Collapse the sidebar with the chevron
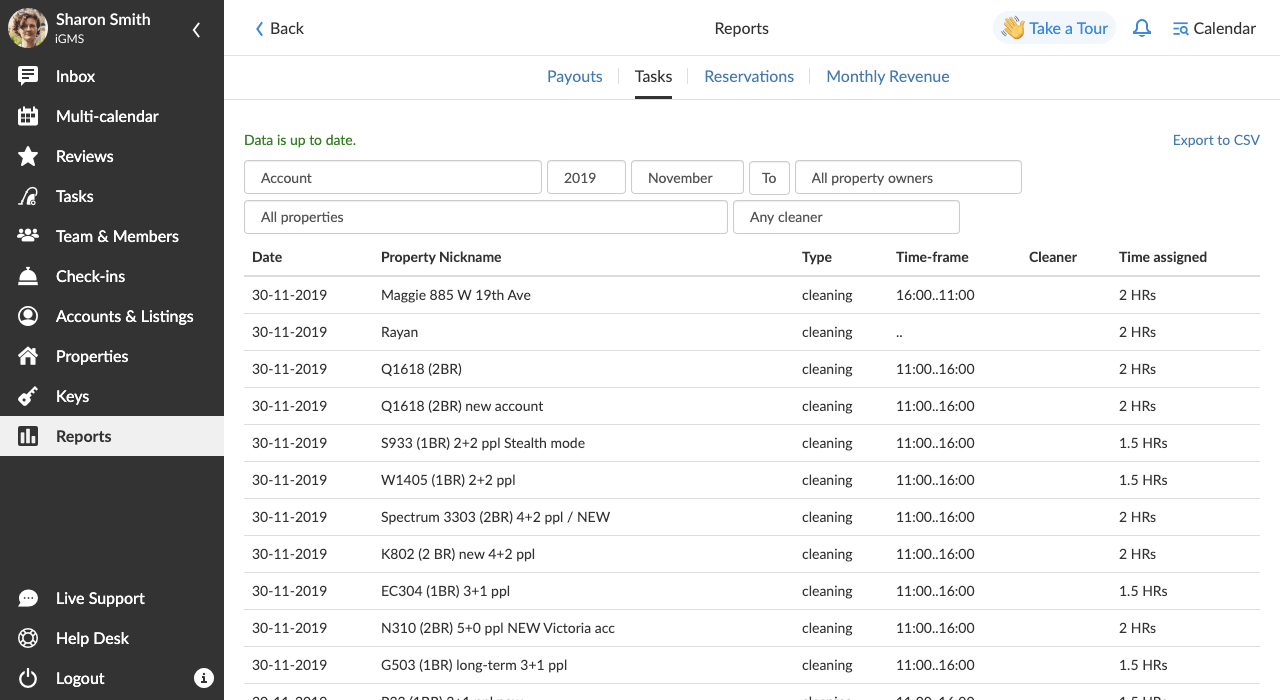The width and height of the screenshot is (1280, 700). [196, 30]
